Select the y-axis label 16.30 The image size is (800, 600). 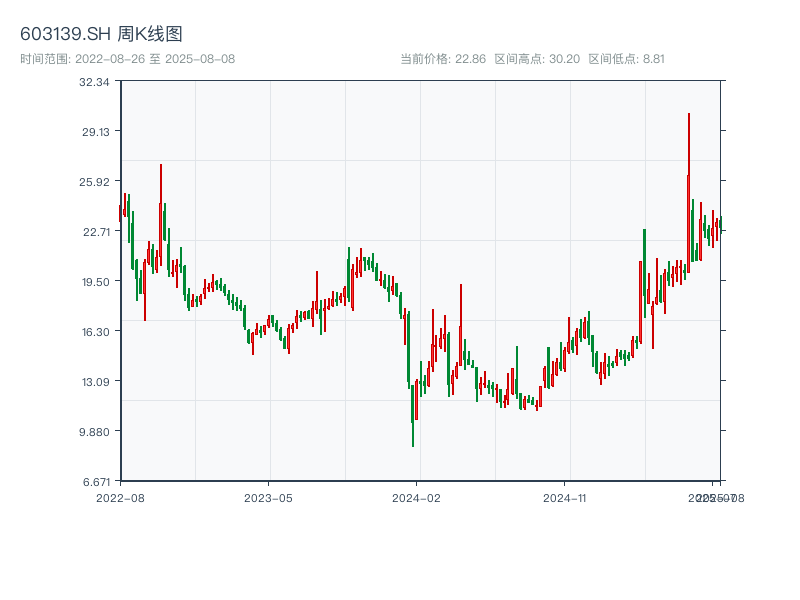tap(96, 332)
